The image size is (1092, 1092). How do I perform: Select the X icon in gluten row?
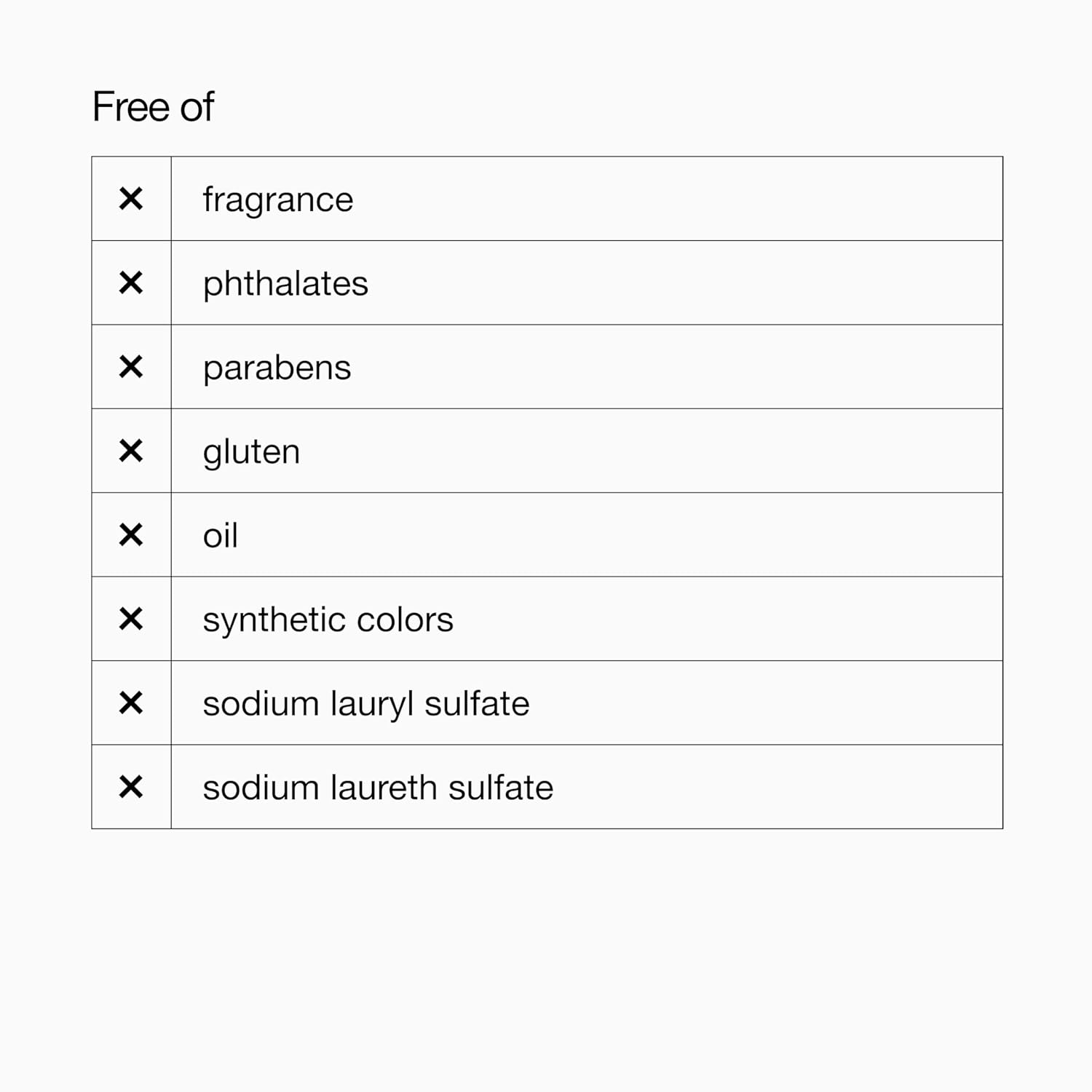pyautogui.click(x=131, y=451)
